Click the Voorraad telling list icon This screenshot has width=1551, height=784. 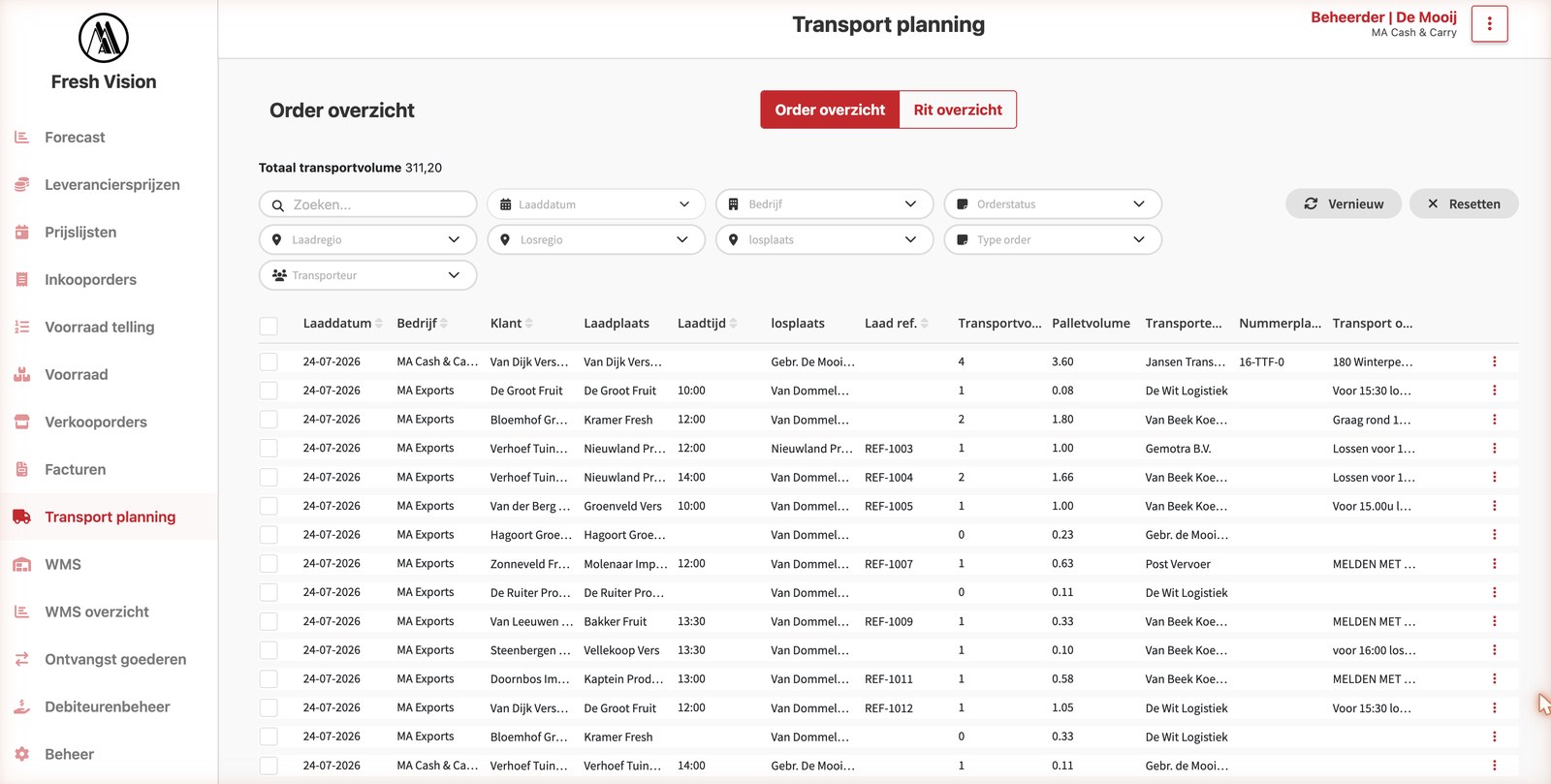21,328
